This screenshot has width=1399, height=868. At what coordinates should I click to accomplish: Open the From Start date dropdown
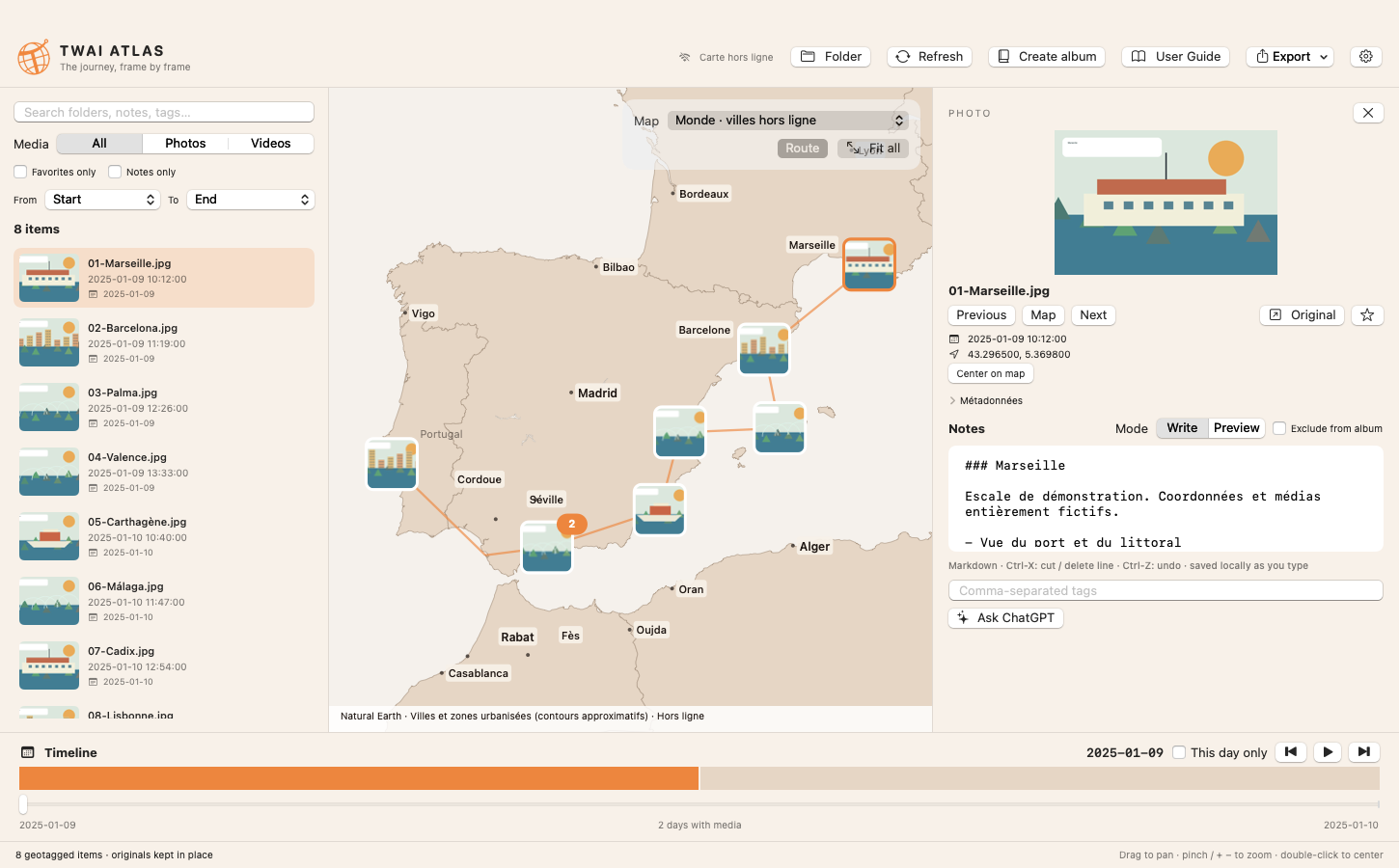(x=102, y=200)
